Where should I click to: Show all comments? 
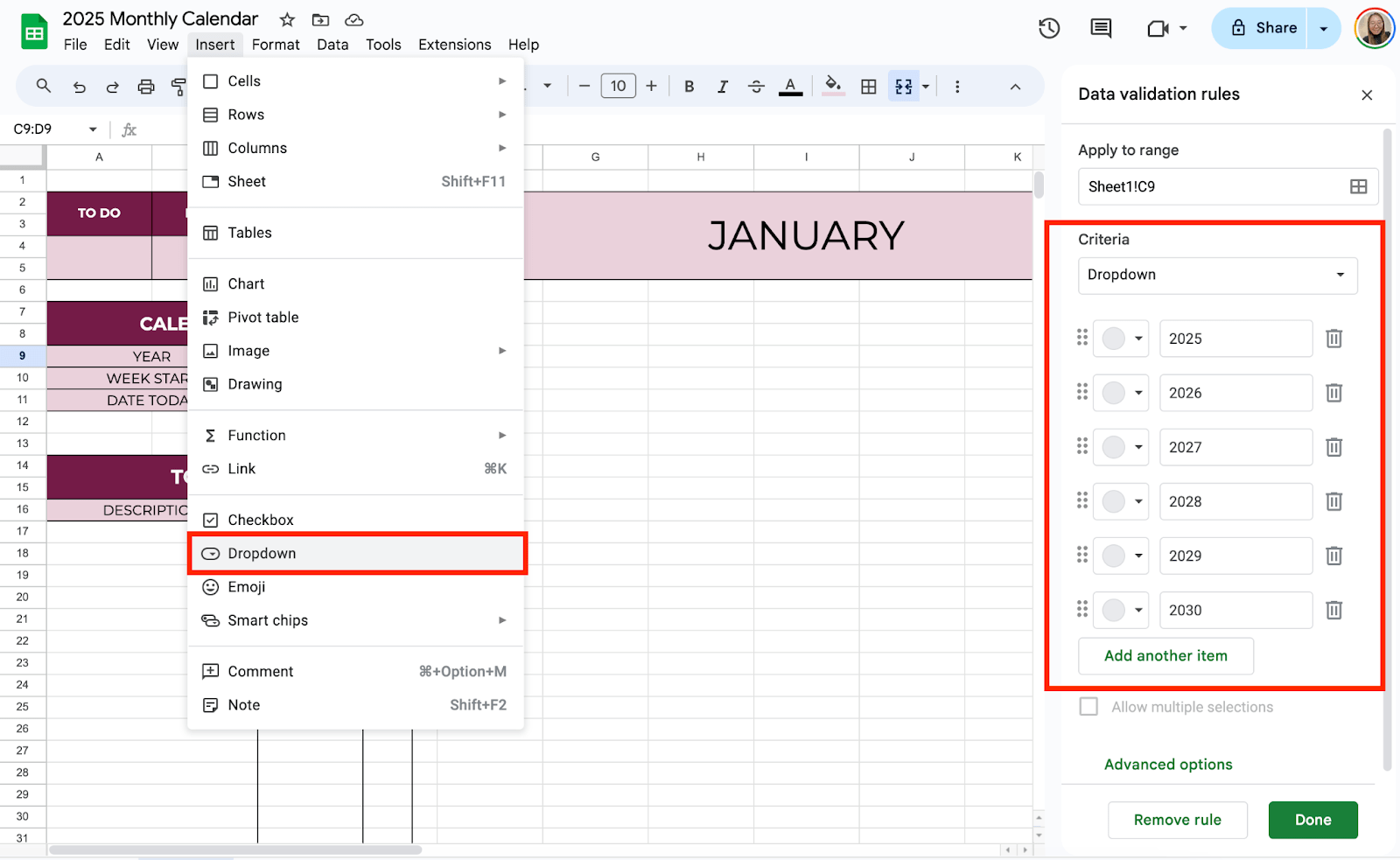1099,28
